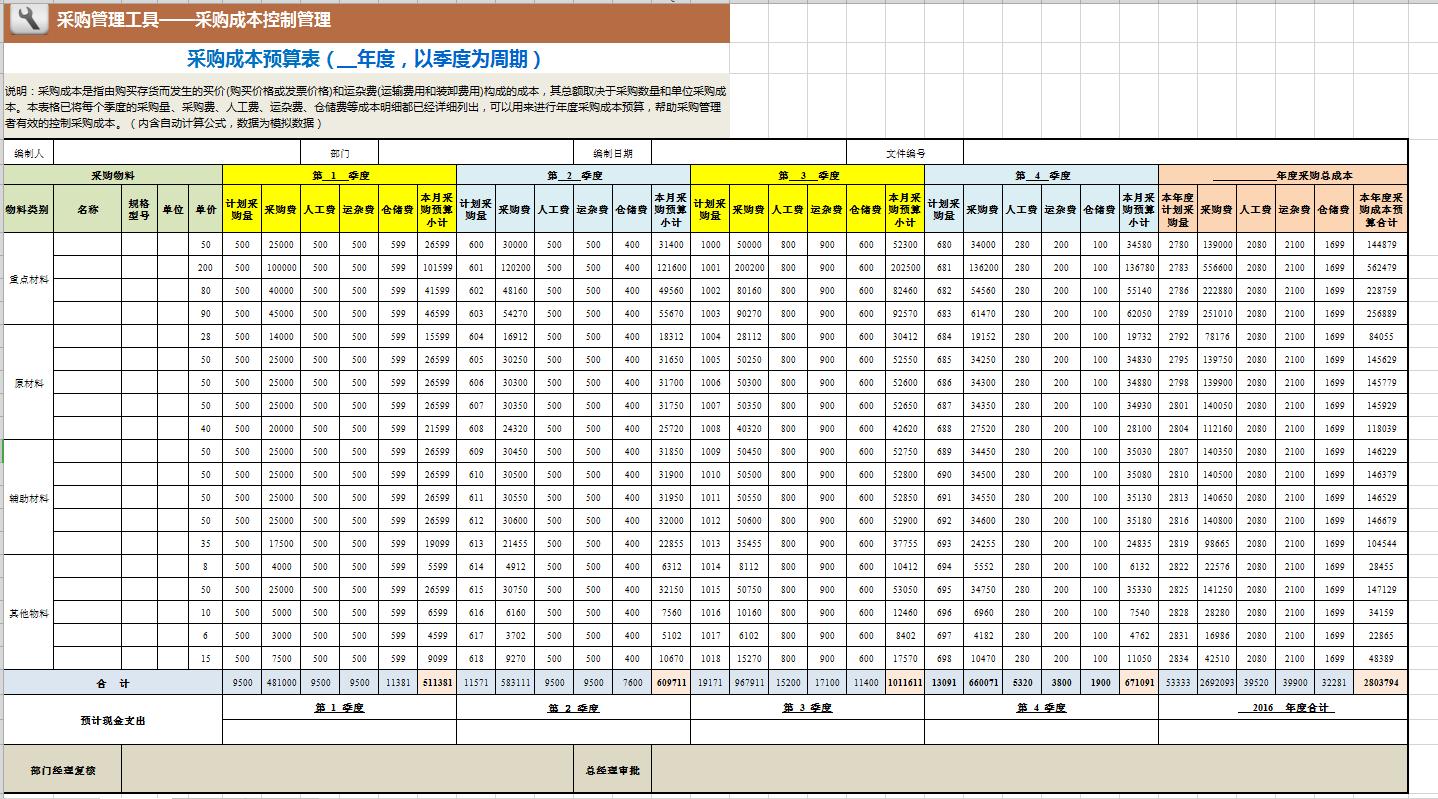Select the annual total cell 2803794
Image resolution: width=1438 pixels, height=799 pixels.
[1380, 683]
